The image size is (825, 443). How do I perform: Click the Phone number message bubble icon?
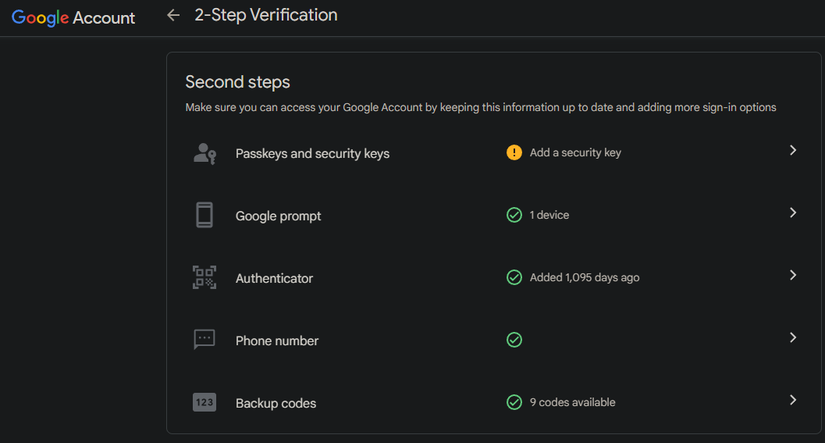[x=205, y=340]
